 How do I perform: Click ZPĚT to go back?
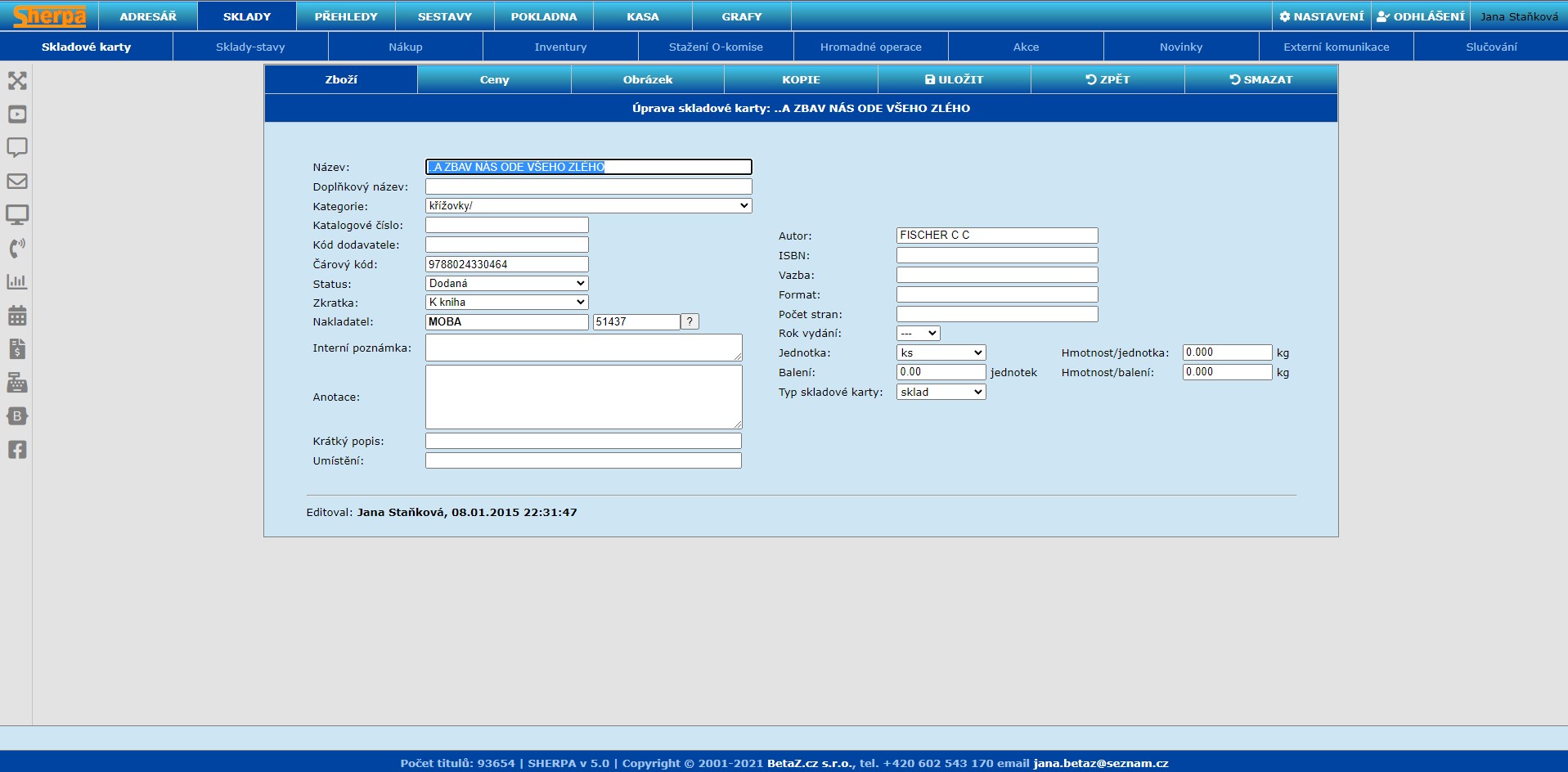tap(1107, 79)
